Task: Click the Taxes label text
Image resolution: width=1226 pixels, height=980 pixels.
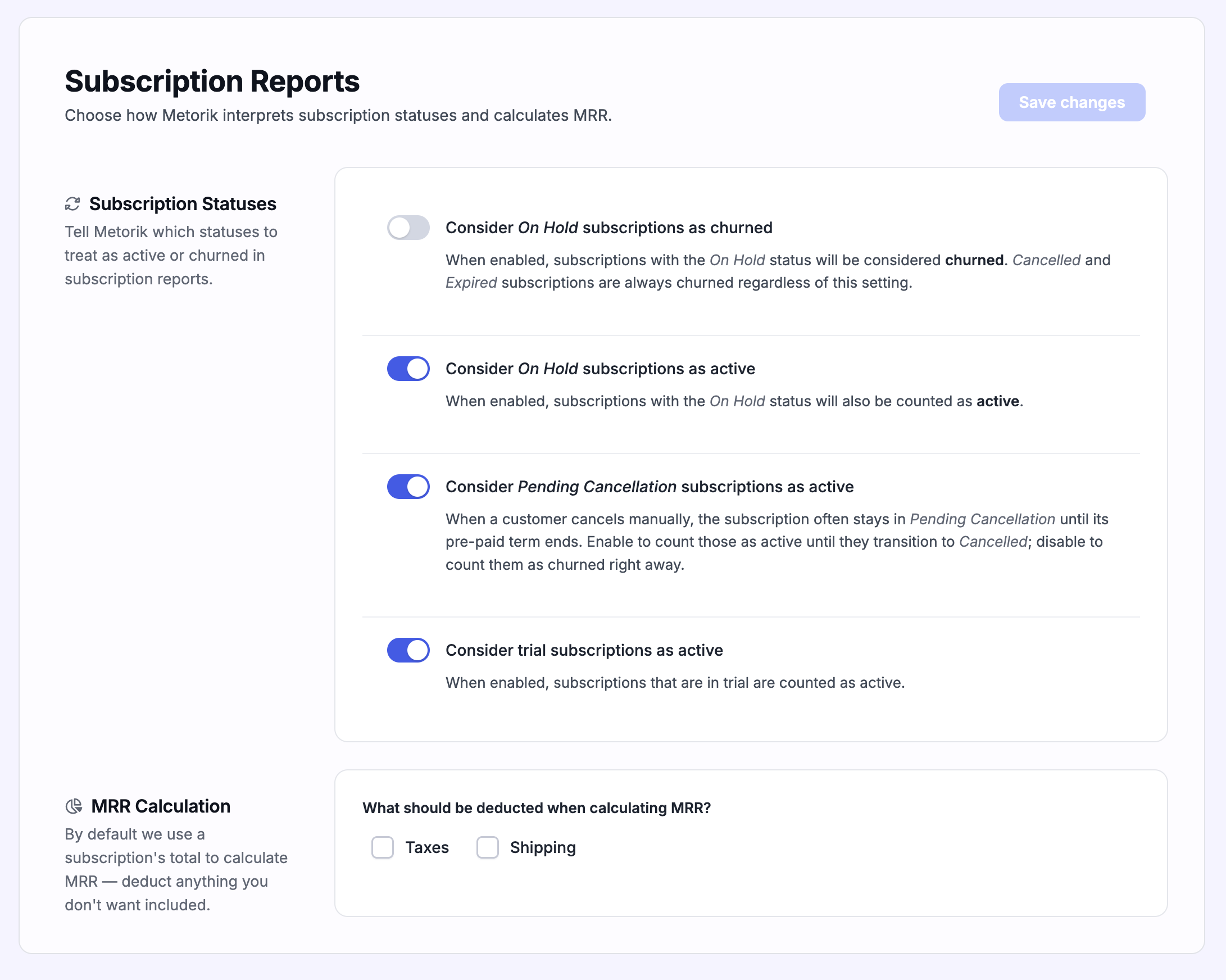Action: (x=427, y=847)
